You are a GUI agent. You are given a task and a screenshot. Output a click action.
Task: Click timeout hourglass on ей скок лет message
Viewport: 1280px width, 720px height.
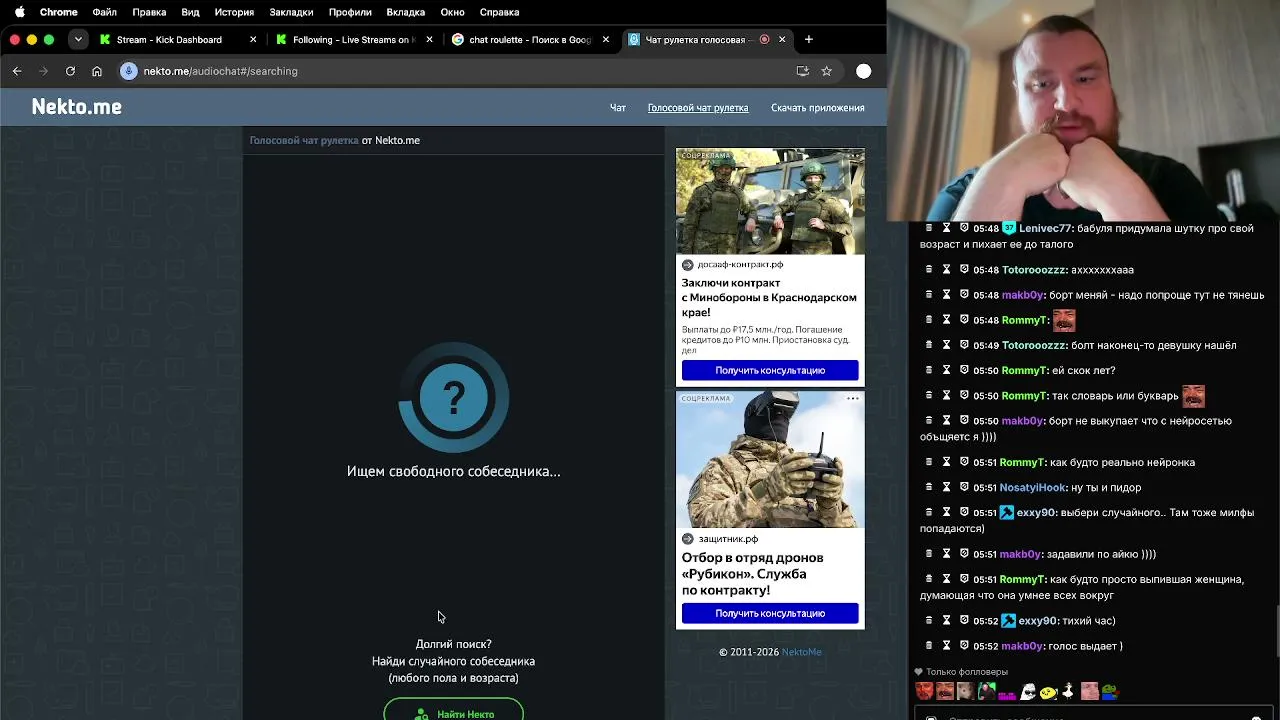946,370
